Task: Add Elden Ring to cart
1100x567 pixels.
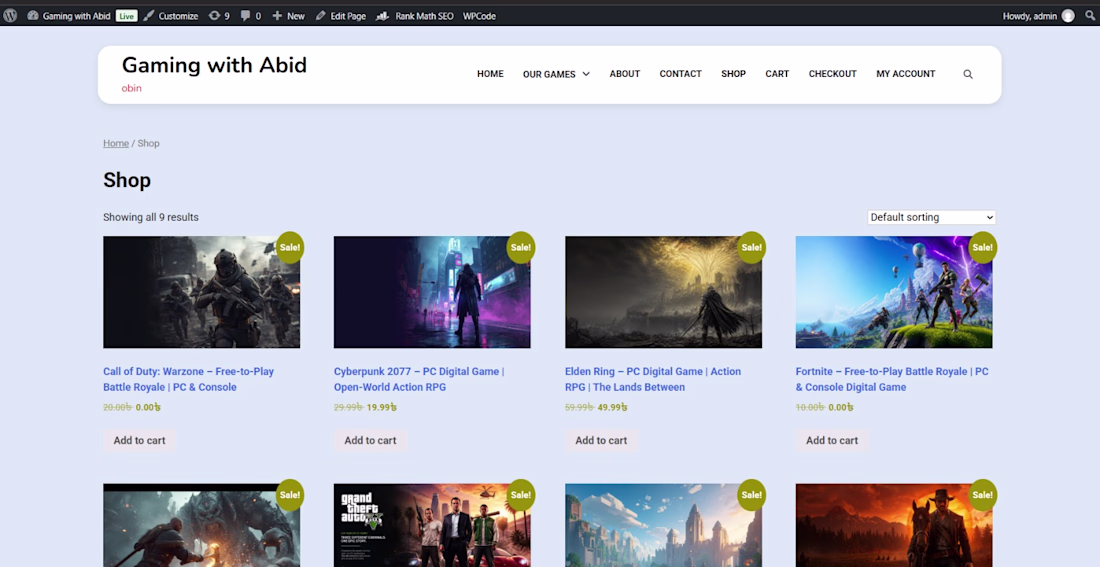Action: point(601,441)
